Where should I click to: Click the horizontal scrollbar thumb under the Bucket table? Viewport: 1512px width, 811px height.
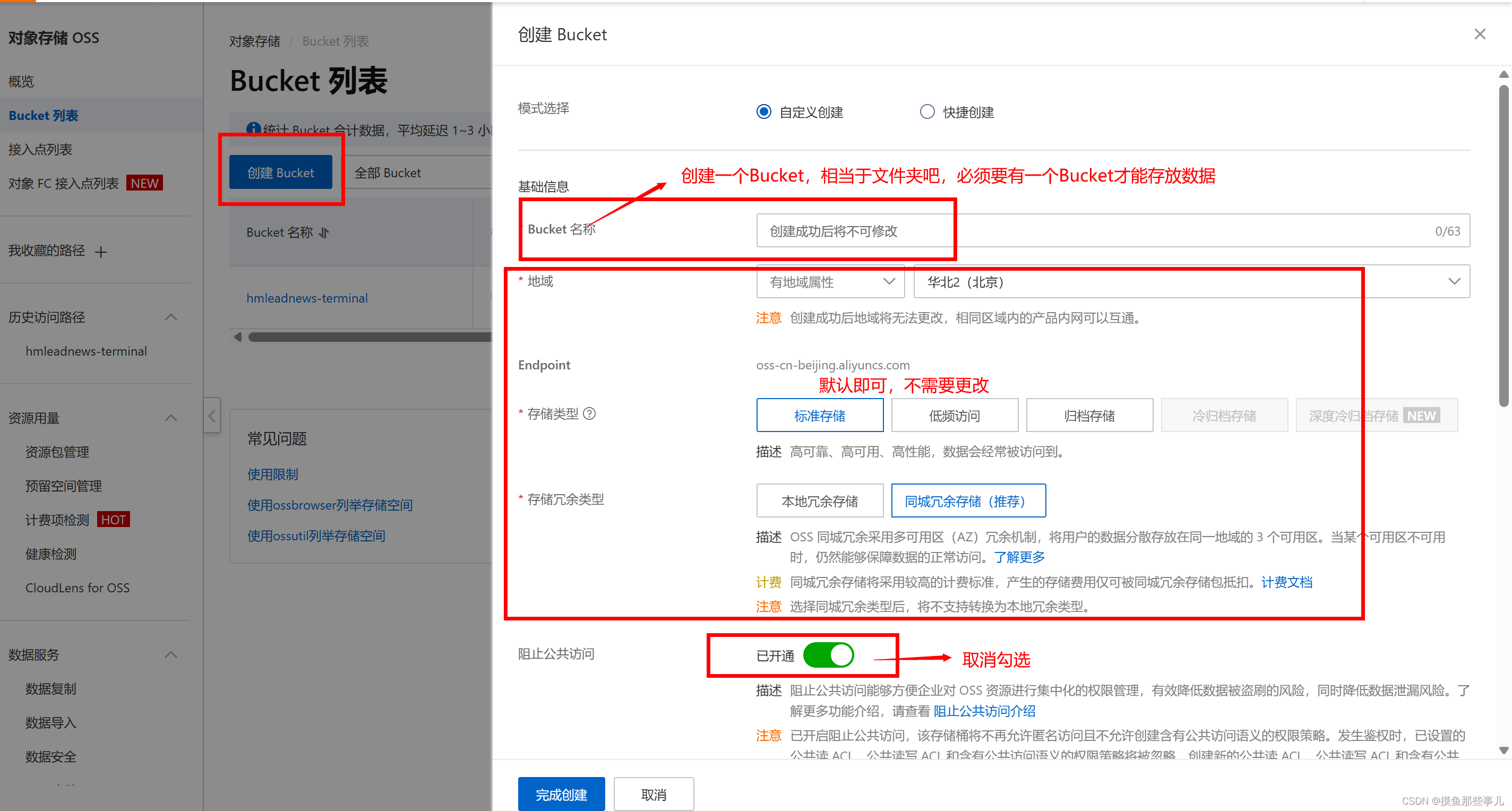point(370,337)
